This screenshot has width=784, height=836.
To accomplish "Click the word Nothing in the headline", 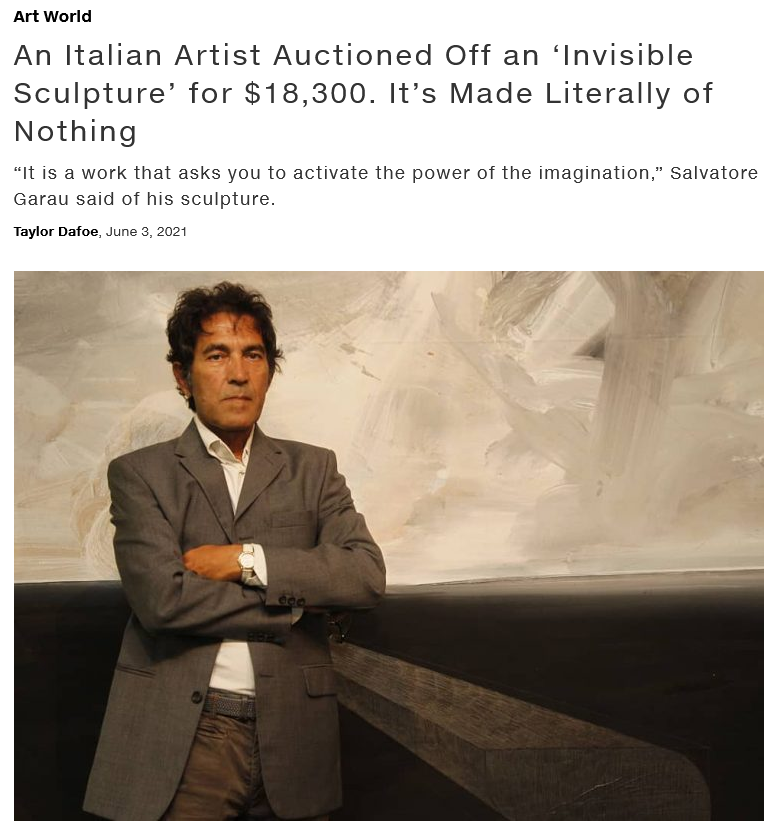I will tap(75, 132).
